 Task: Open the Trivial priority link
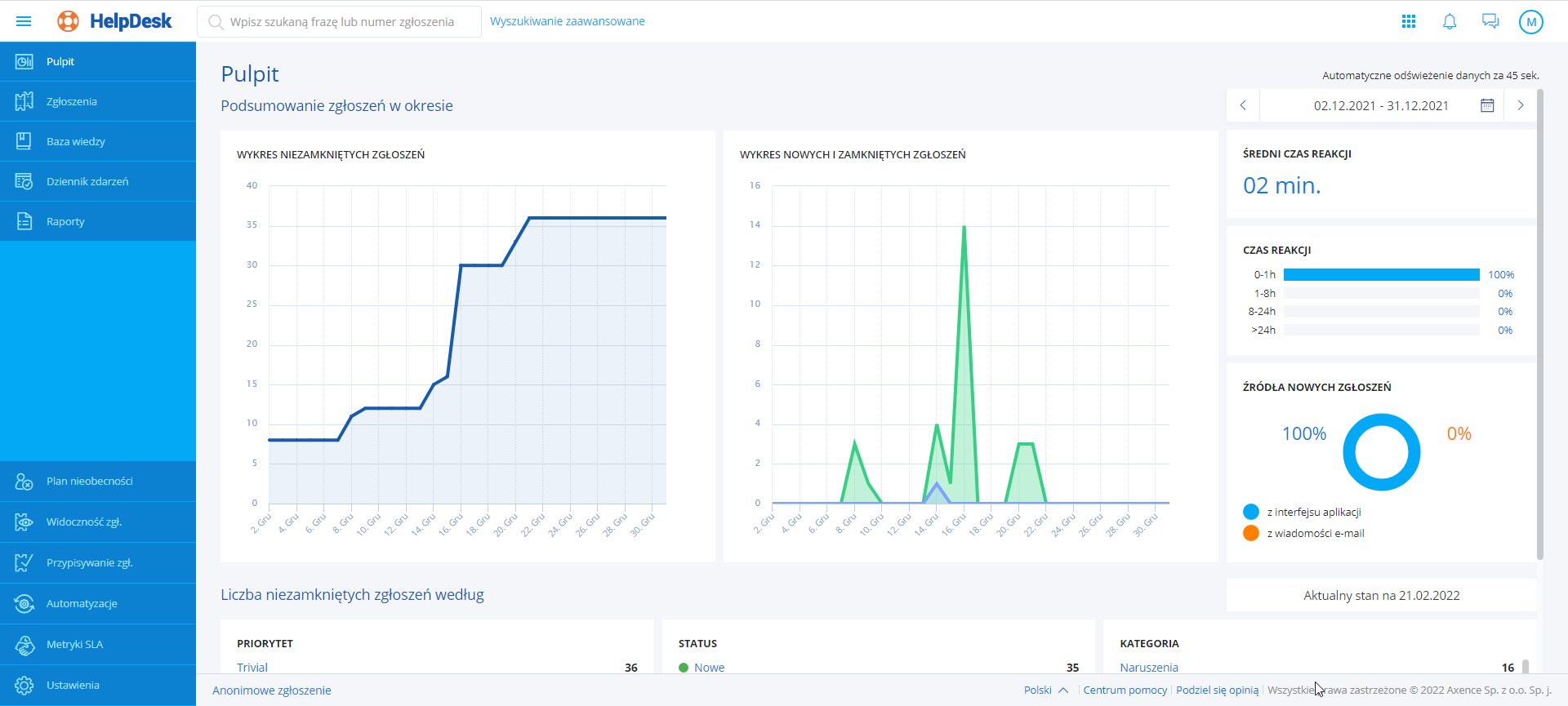point(252,667)
